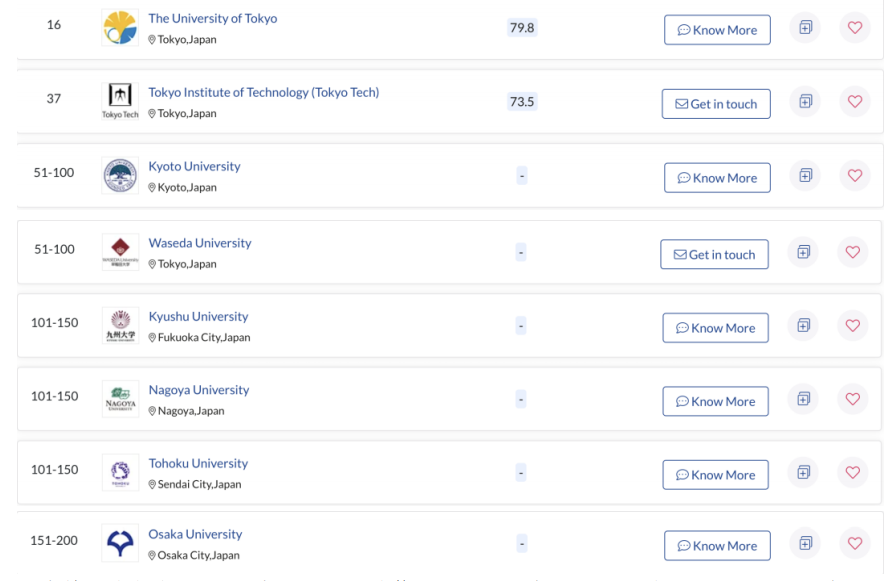893x581 pixels.
Task: Select the 151-200 rank text
Action: coord(54,540)
